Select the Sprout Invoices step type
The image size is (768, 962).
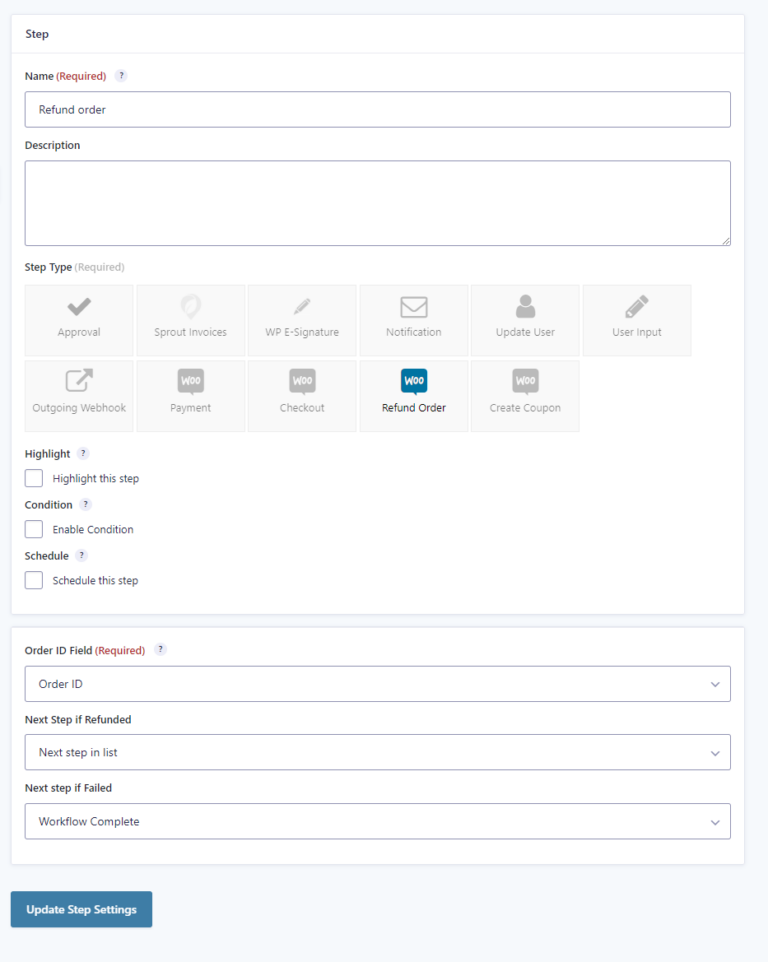pos(190,320)
